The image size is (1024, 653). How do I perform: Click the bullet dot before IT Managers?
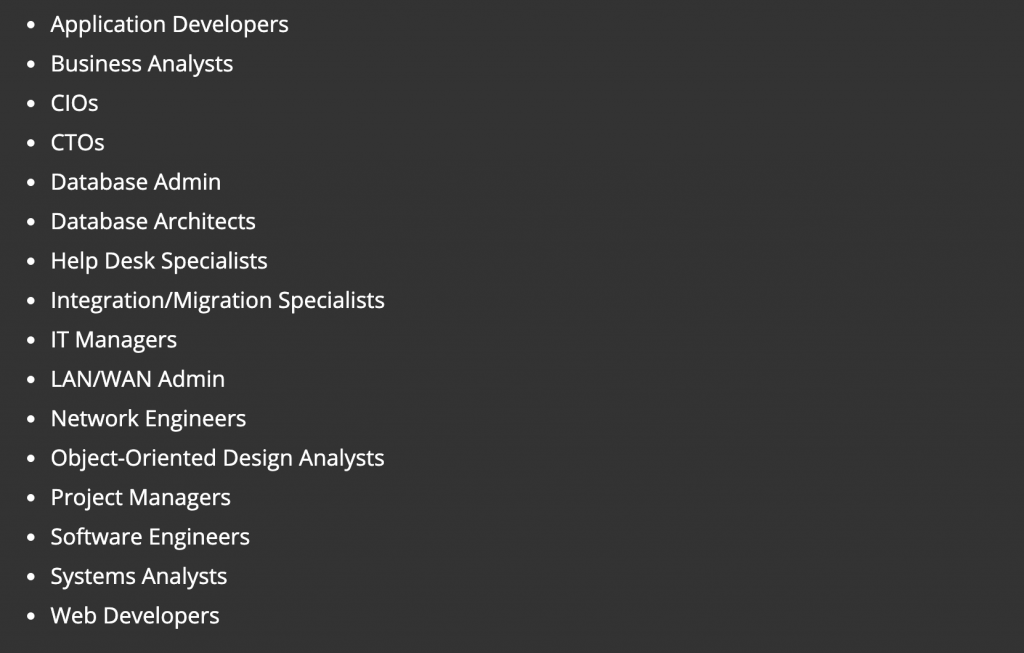31,341
